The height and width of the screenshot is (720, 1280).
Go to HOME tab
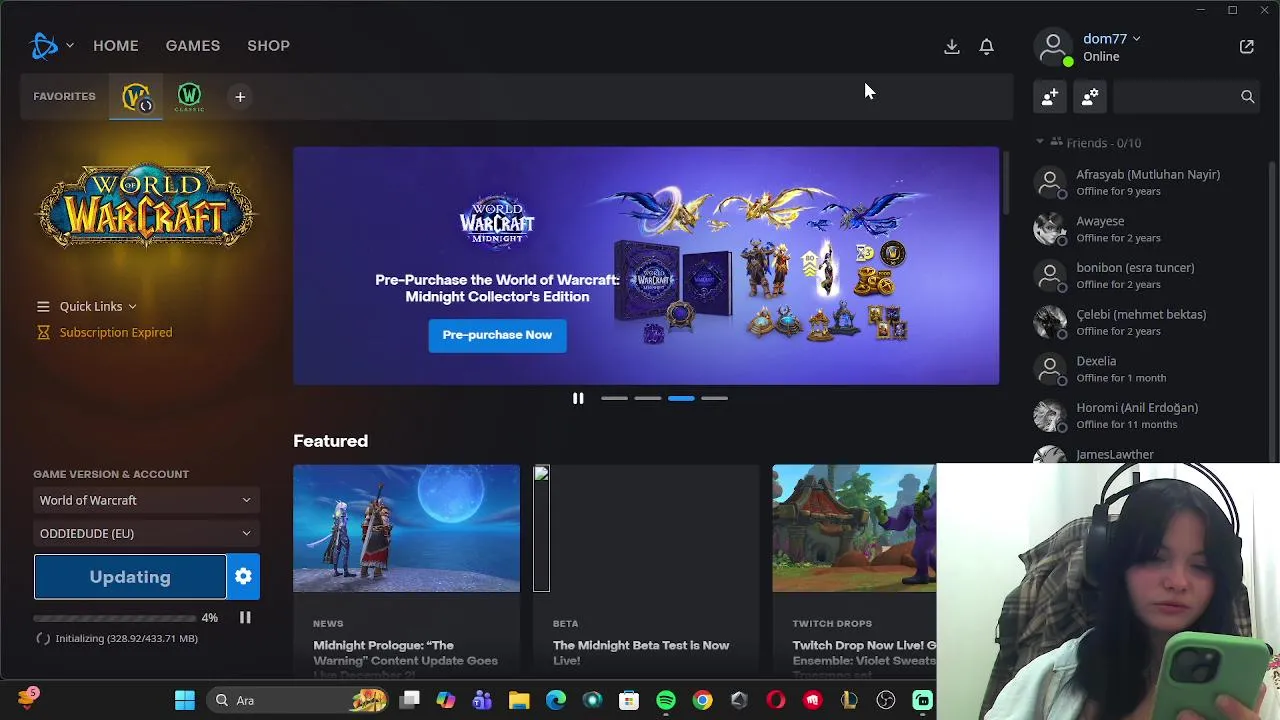click(x=116, y=46)
